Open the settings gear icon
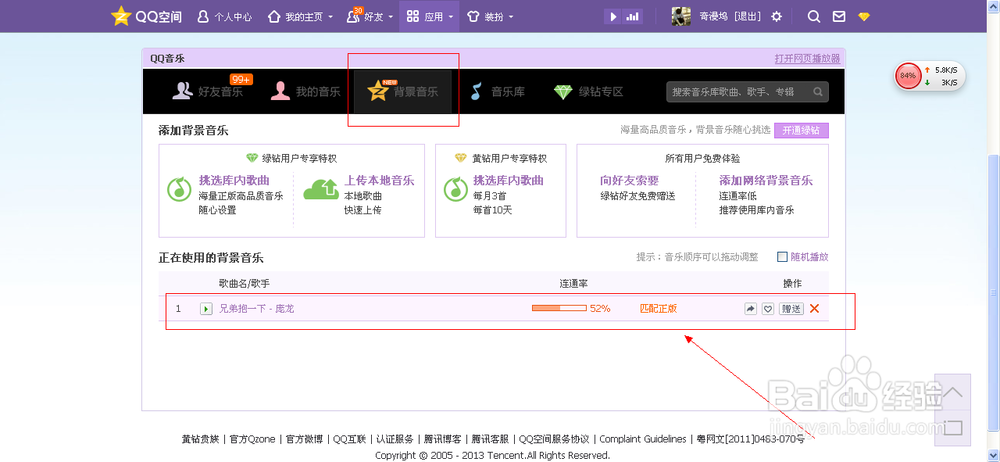 tap(776, 17)
